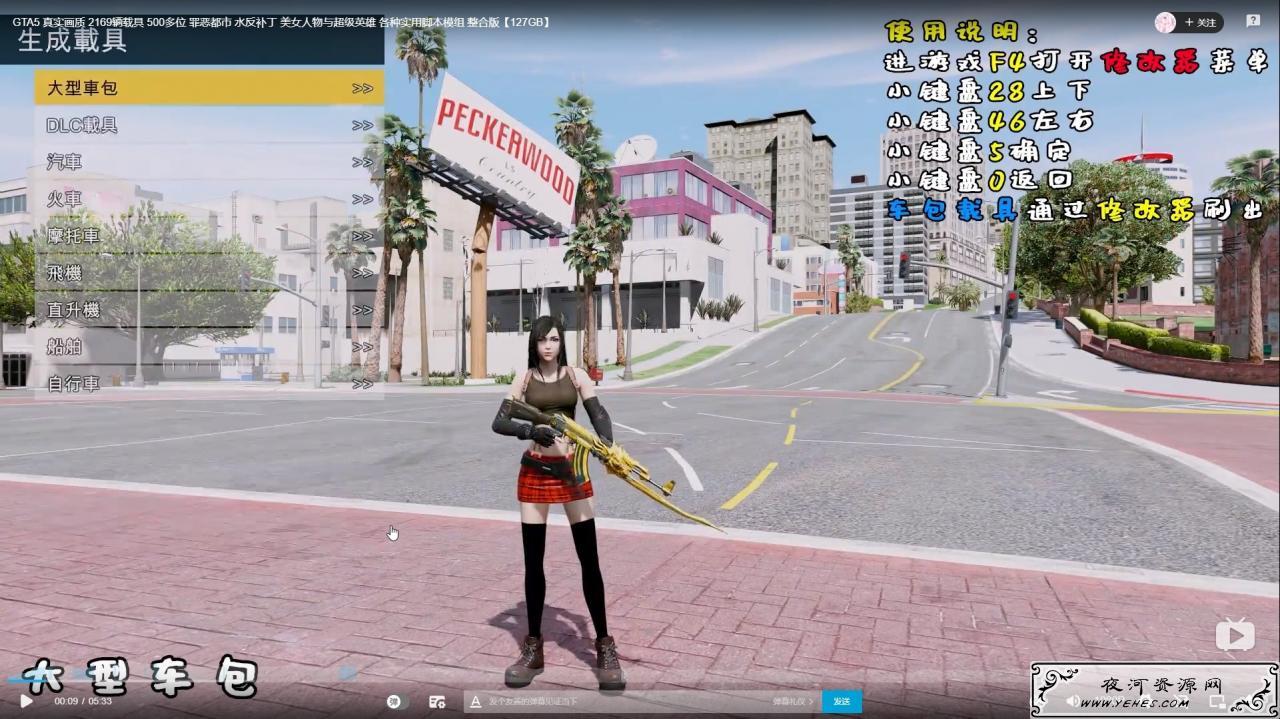Open the question mark feedback icon

(1253, 21)
